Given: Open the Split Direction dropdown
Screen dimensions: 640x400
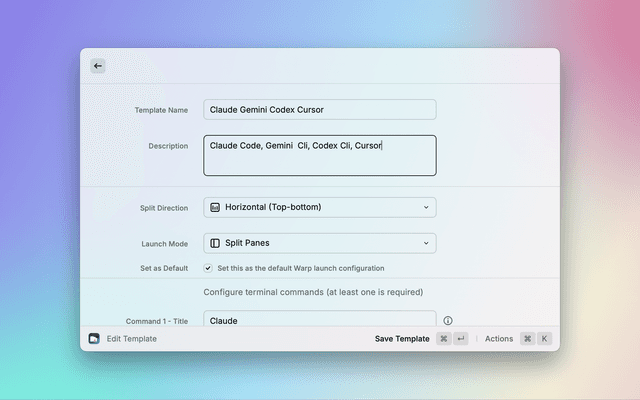Looking at the screenshot, I should [320, 207].
